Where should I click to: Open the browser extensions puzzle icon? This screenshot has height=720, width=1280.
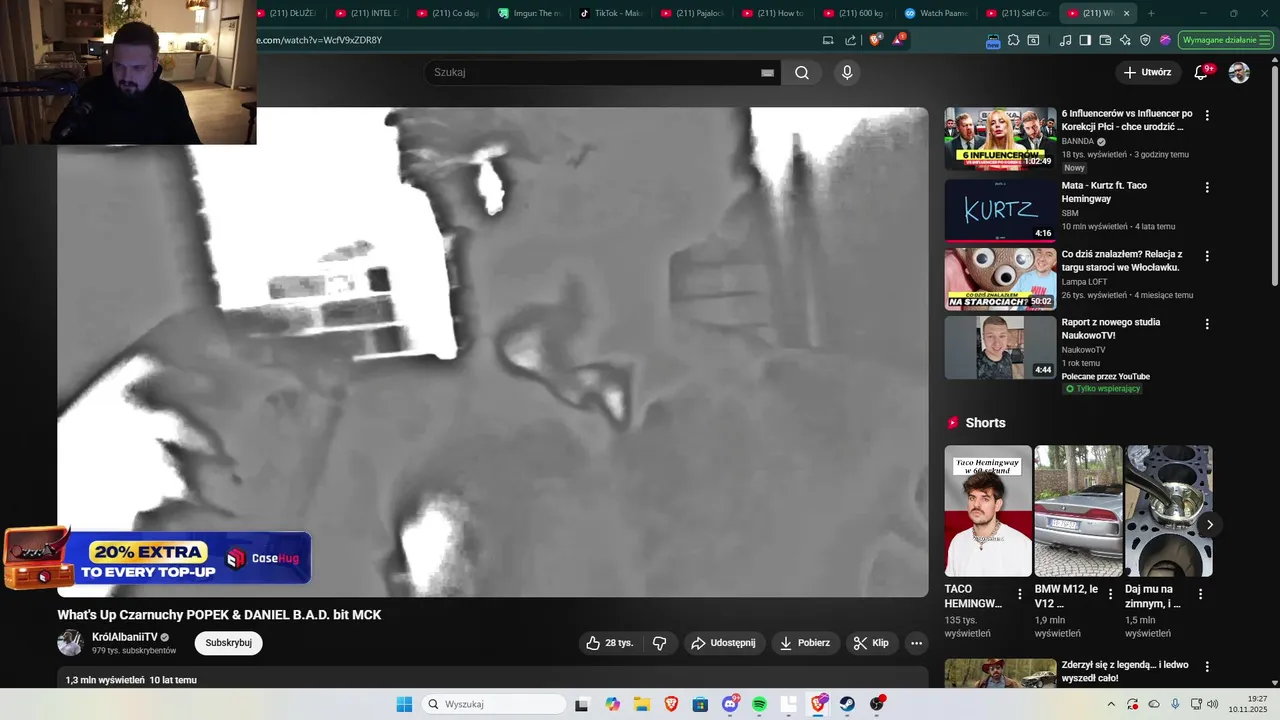pos(1013,40)
